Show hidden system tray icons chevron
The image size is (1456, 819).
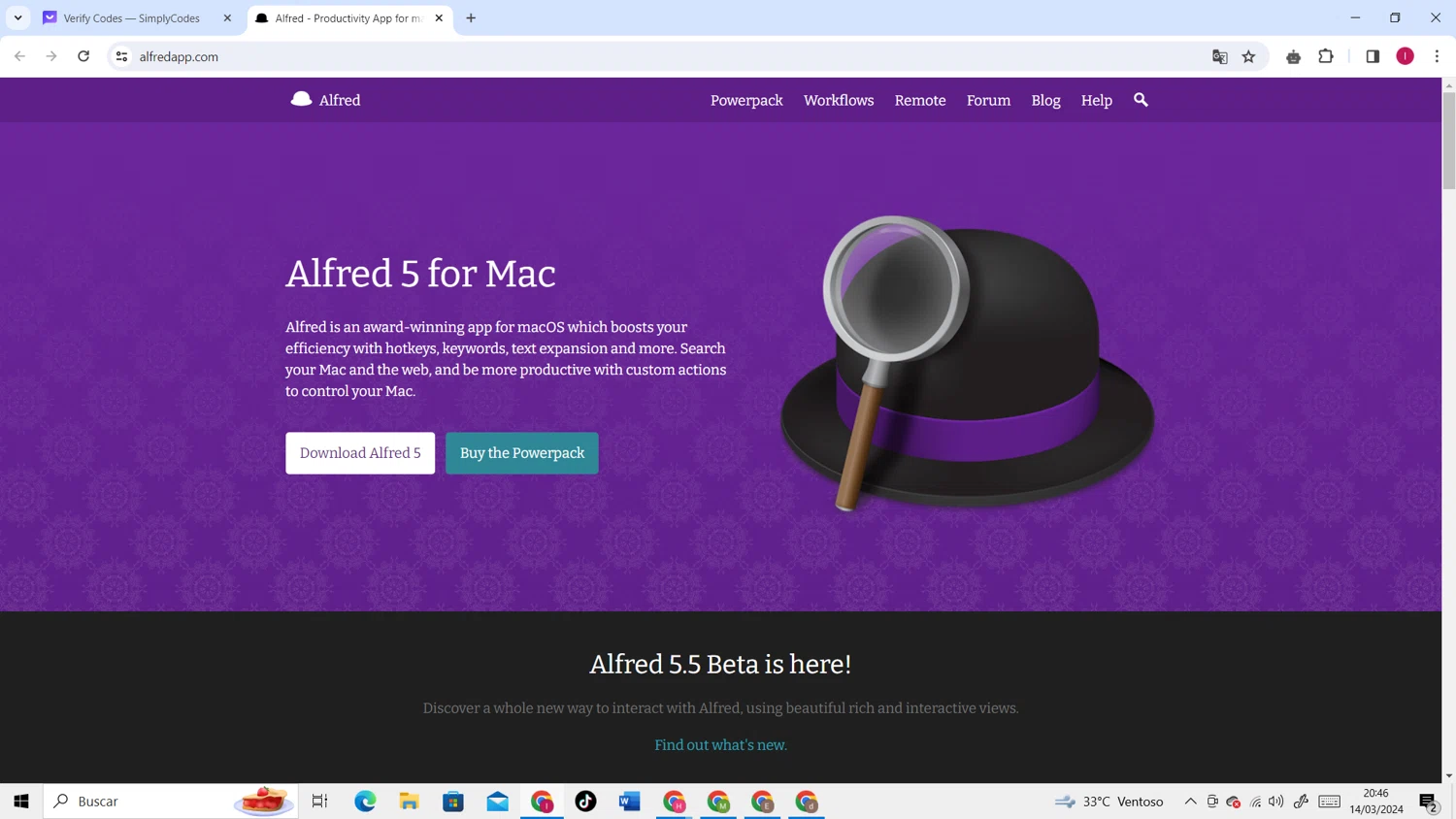[x=1190, y=802]
